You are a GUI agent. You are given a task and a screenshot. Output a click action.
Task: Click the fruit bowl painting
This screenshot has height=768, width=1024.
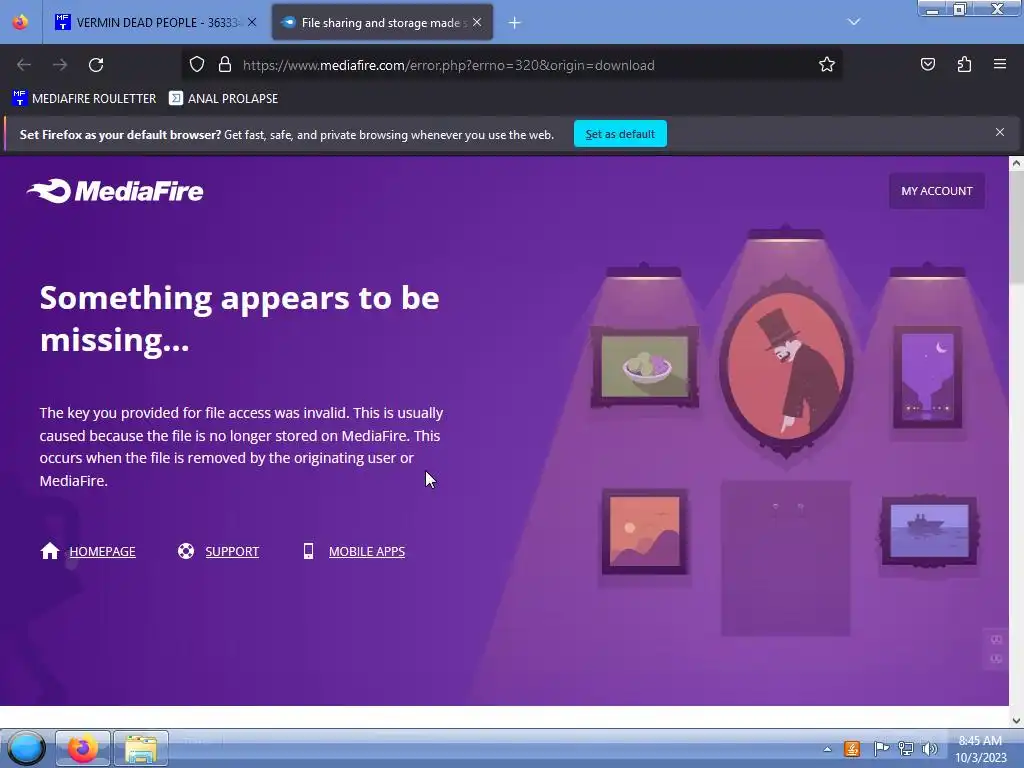click(645, 367)
